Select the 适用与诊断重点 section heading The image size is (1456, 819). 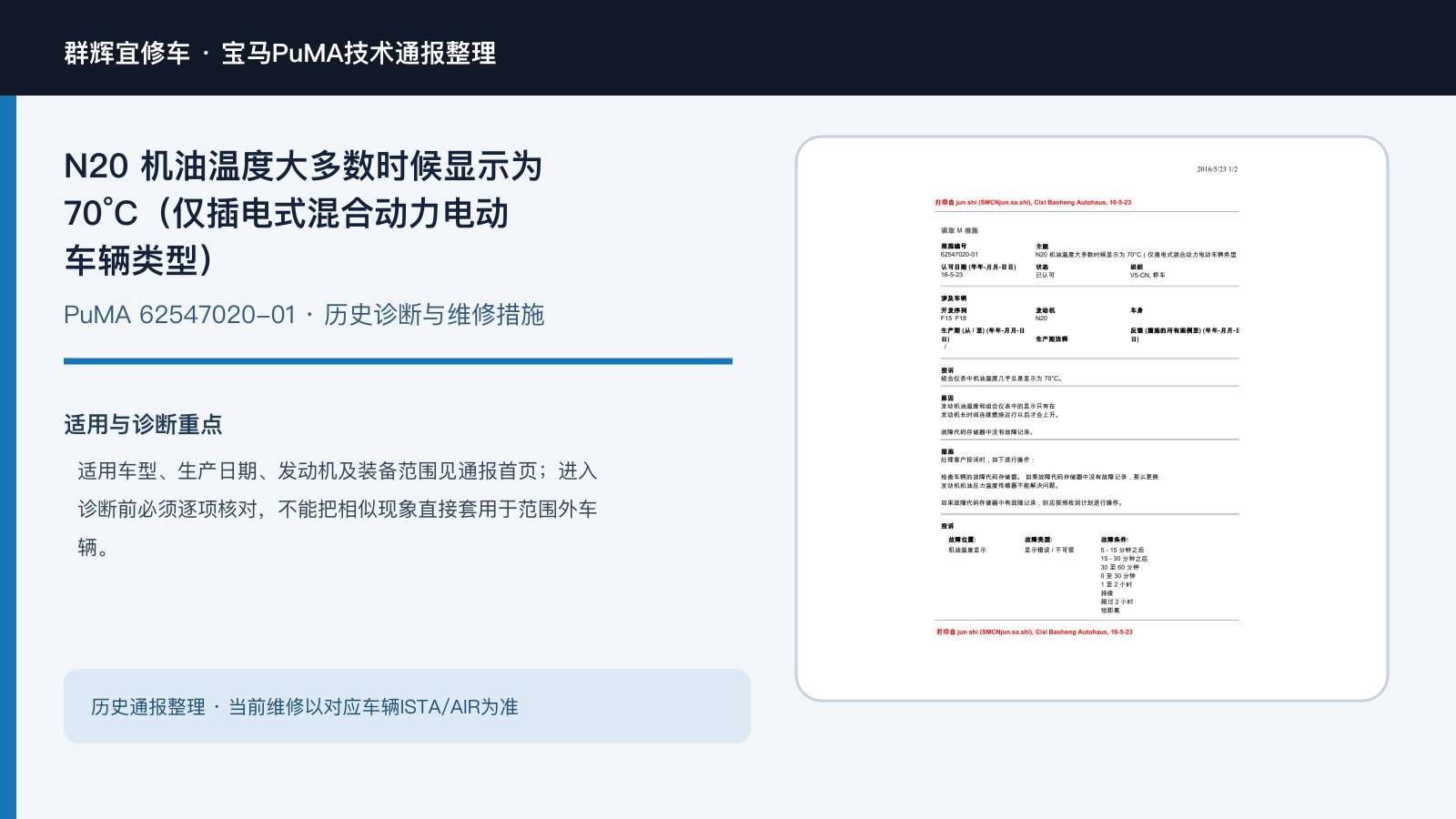click(x=143, y=424)
